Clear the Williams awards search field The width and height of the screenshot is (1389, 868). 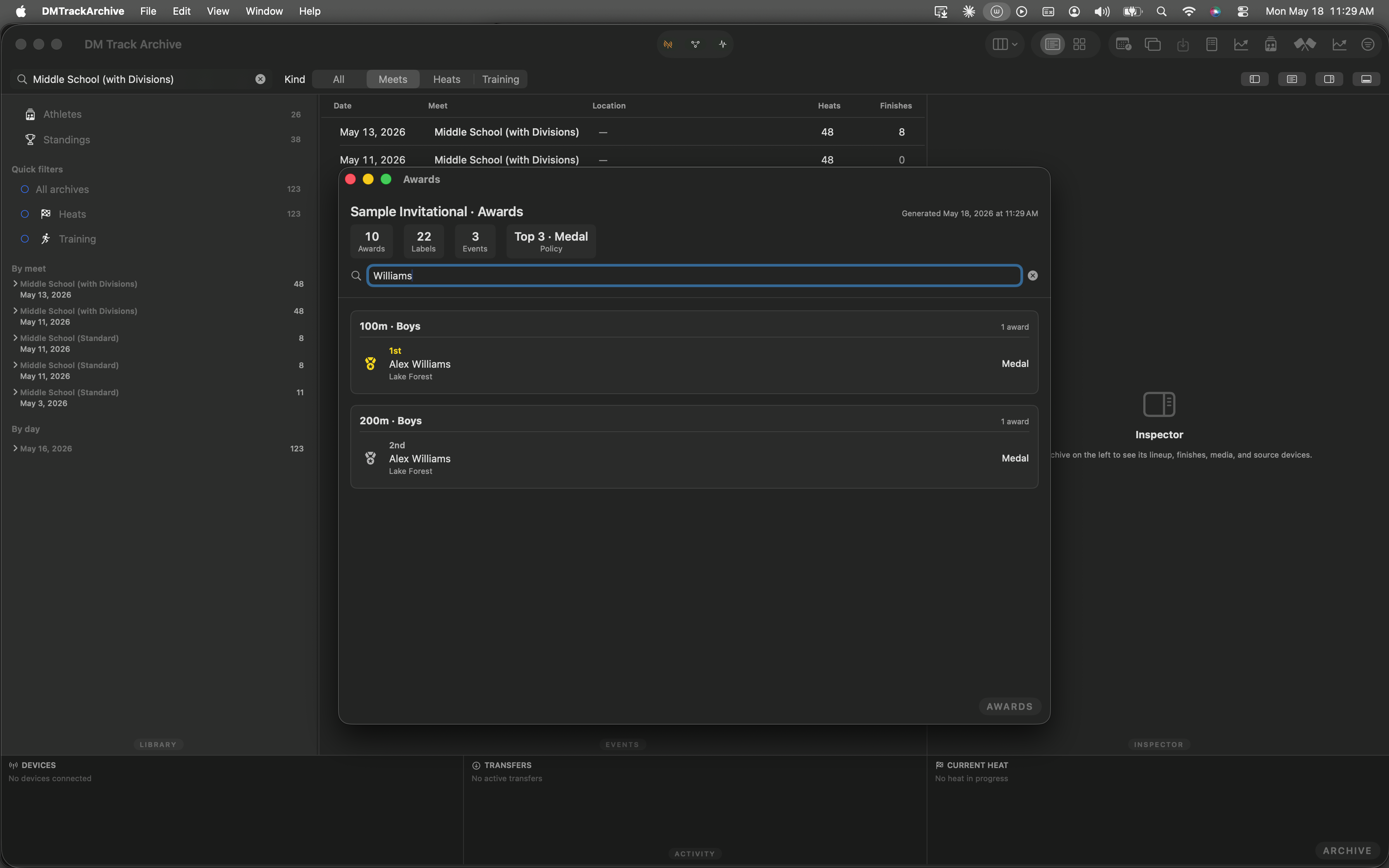coord(1032,276)
